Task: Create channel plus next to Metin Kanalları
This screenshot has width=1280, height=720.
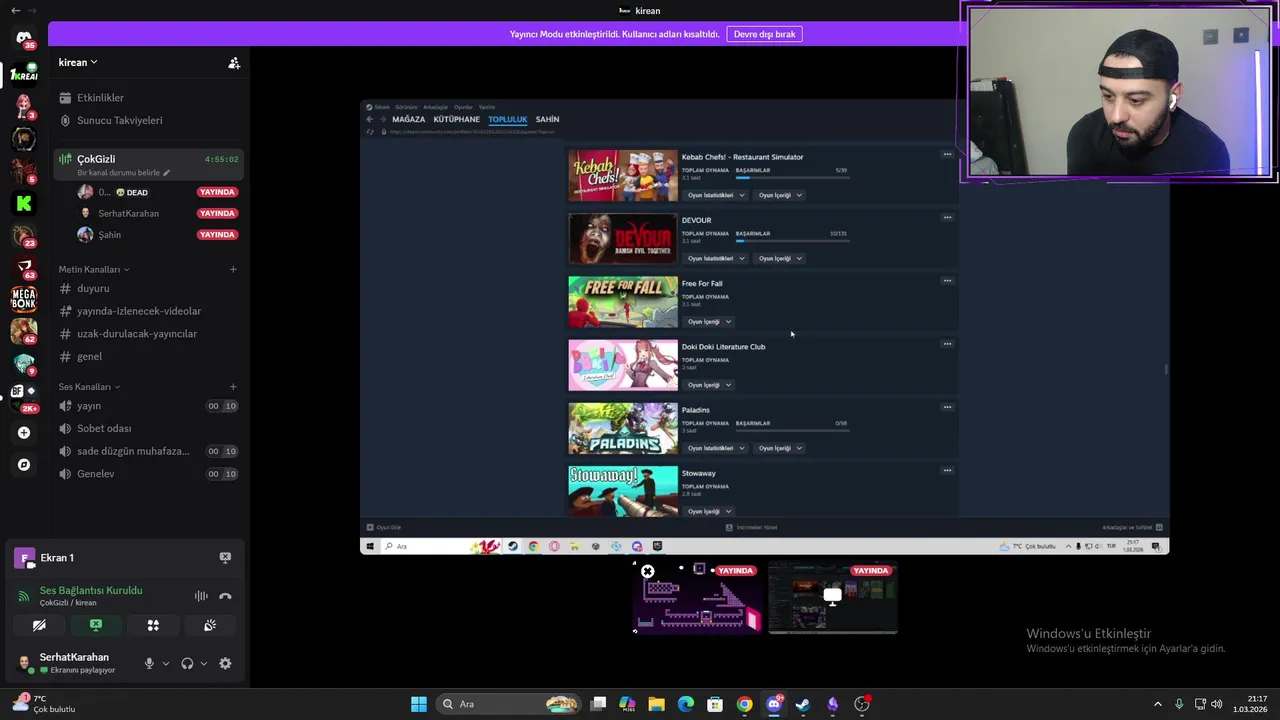Action: (233, 269)
